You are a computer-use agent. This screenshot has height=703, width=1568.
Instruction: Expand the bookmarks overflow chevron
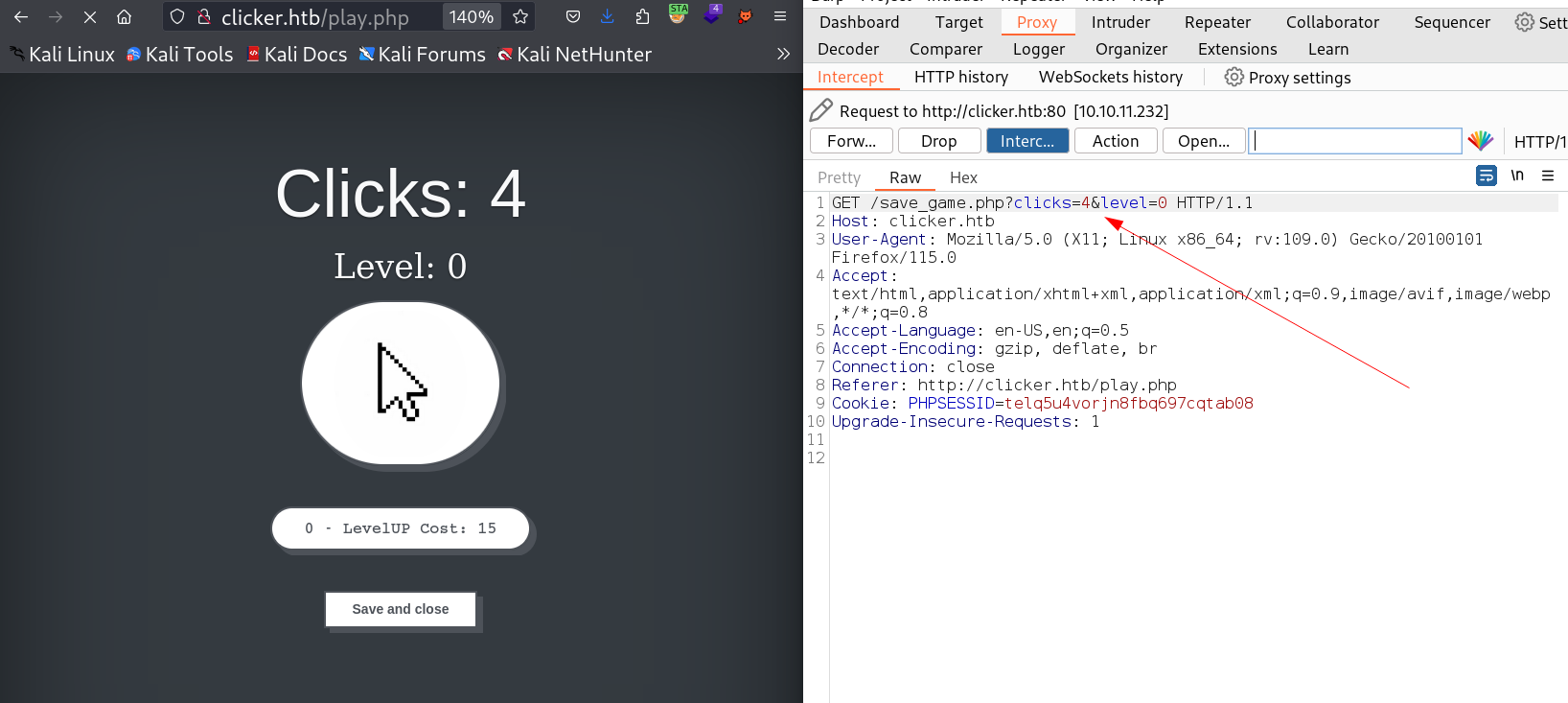(x=783, y=55)
